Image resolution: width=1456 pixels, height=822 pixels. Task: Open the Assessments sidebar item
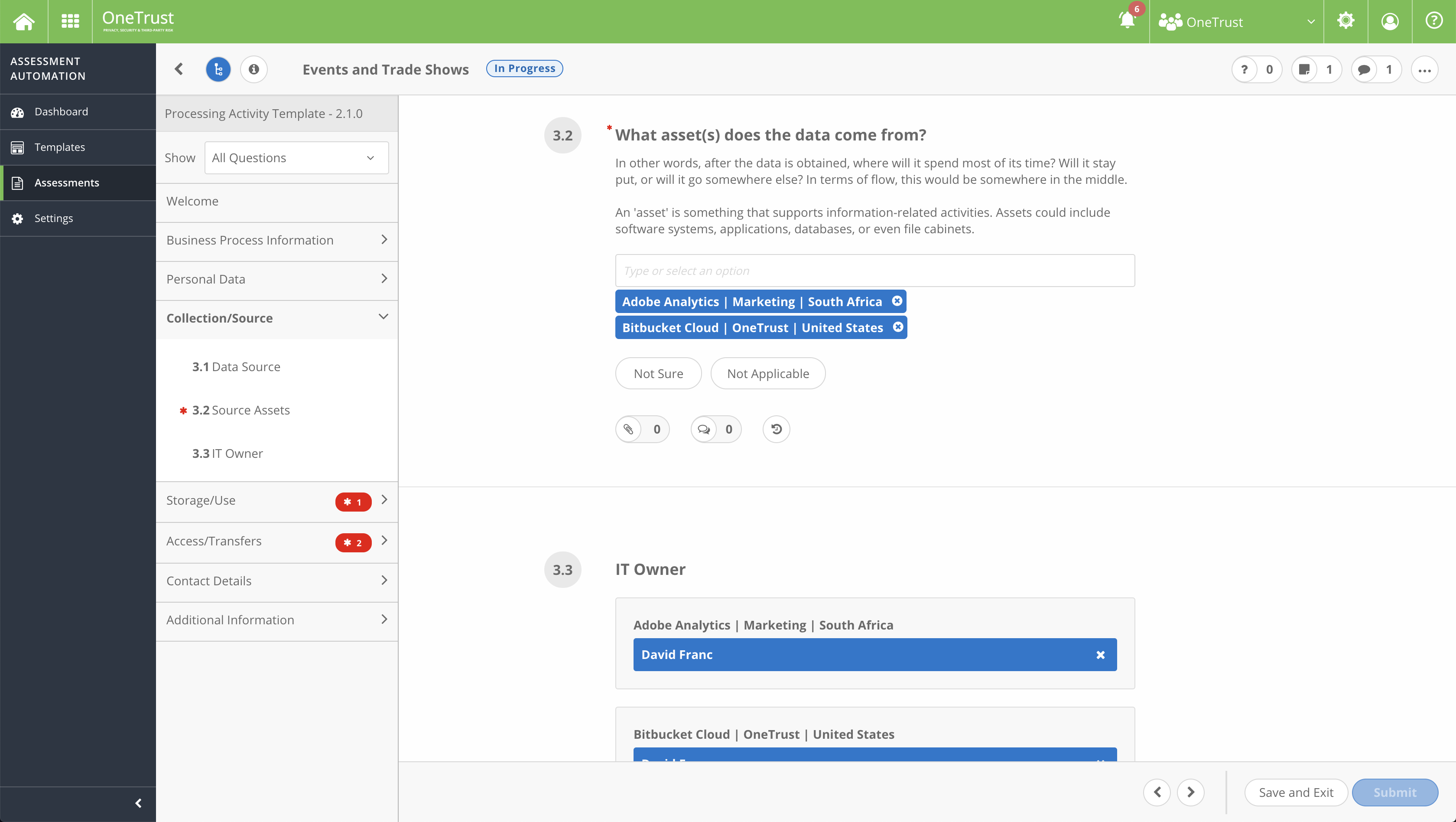click(x=78, y=183)
